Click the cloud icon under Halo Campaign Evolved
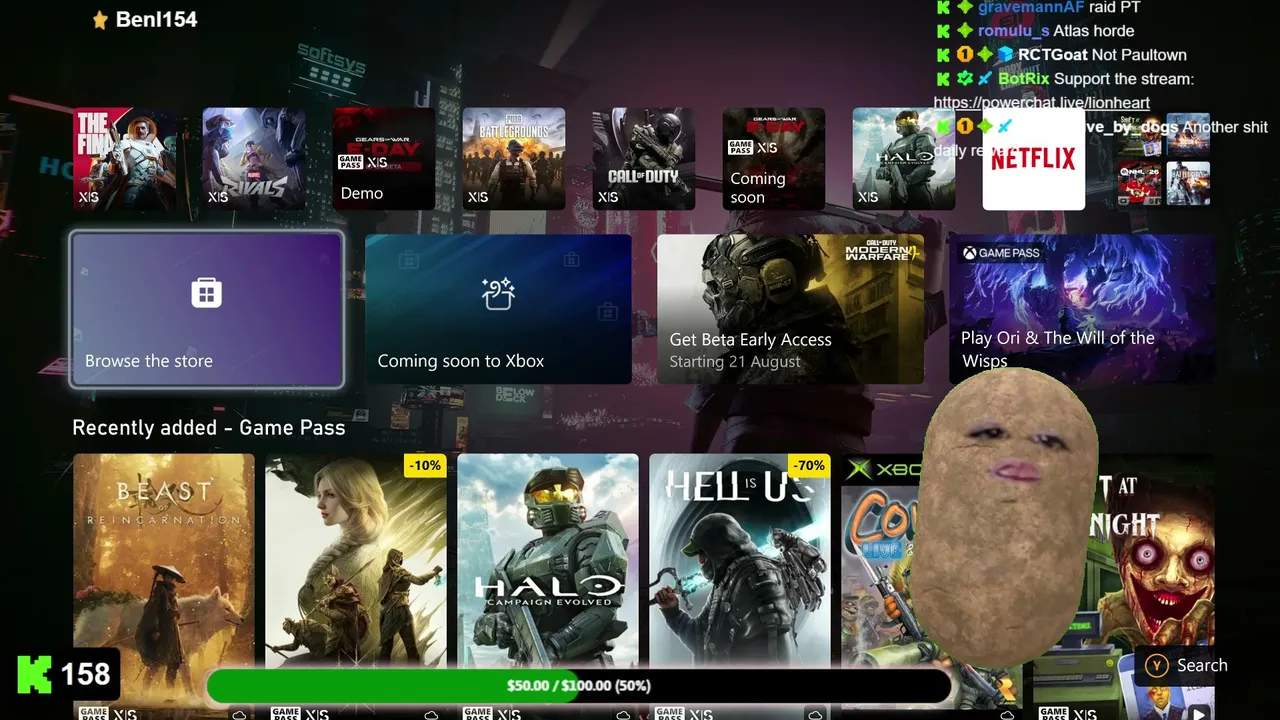 point(623,714)
